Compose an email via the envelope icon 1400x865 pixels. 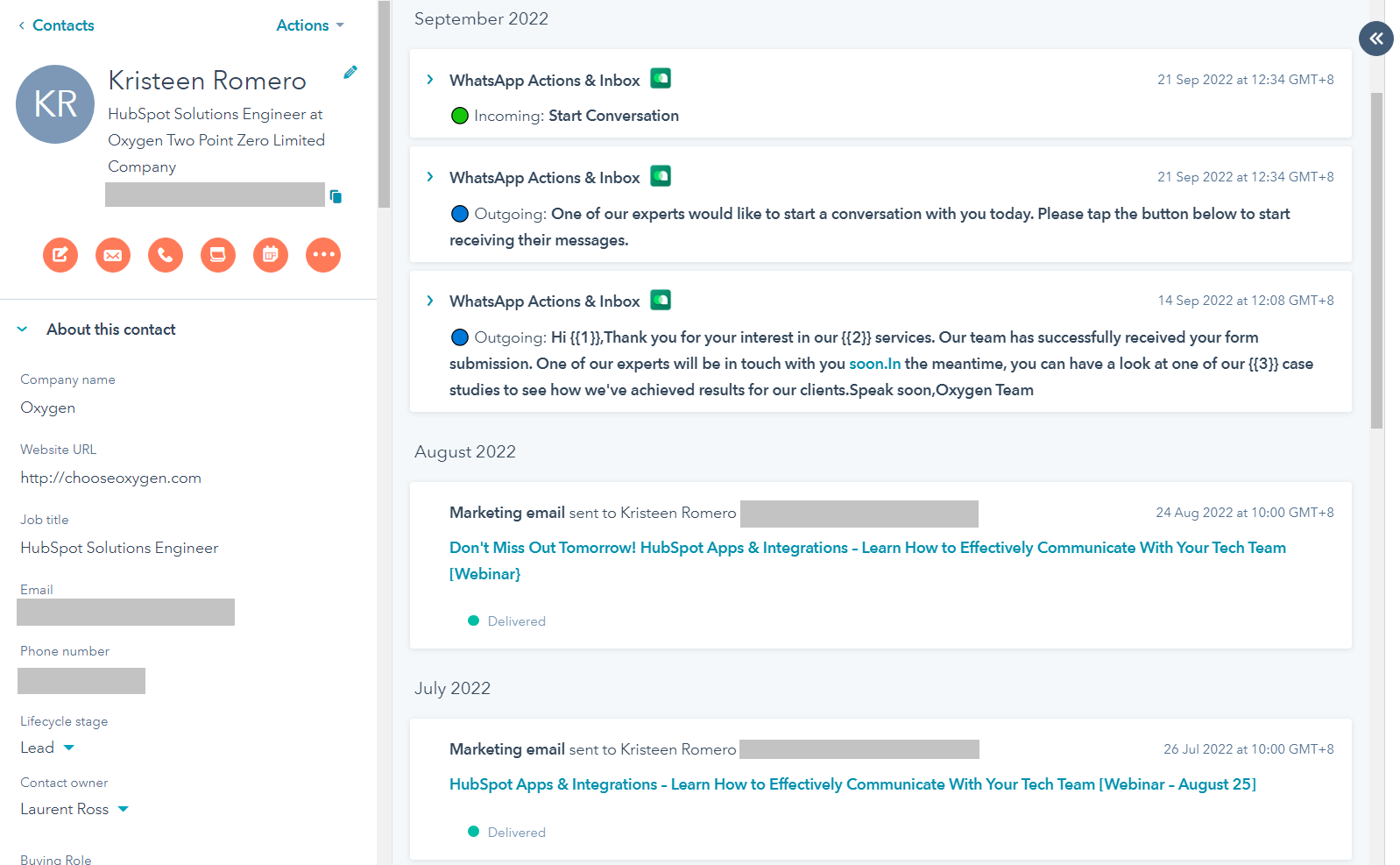(x=113, y=255)
